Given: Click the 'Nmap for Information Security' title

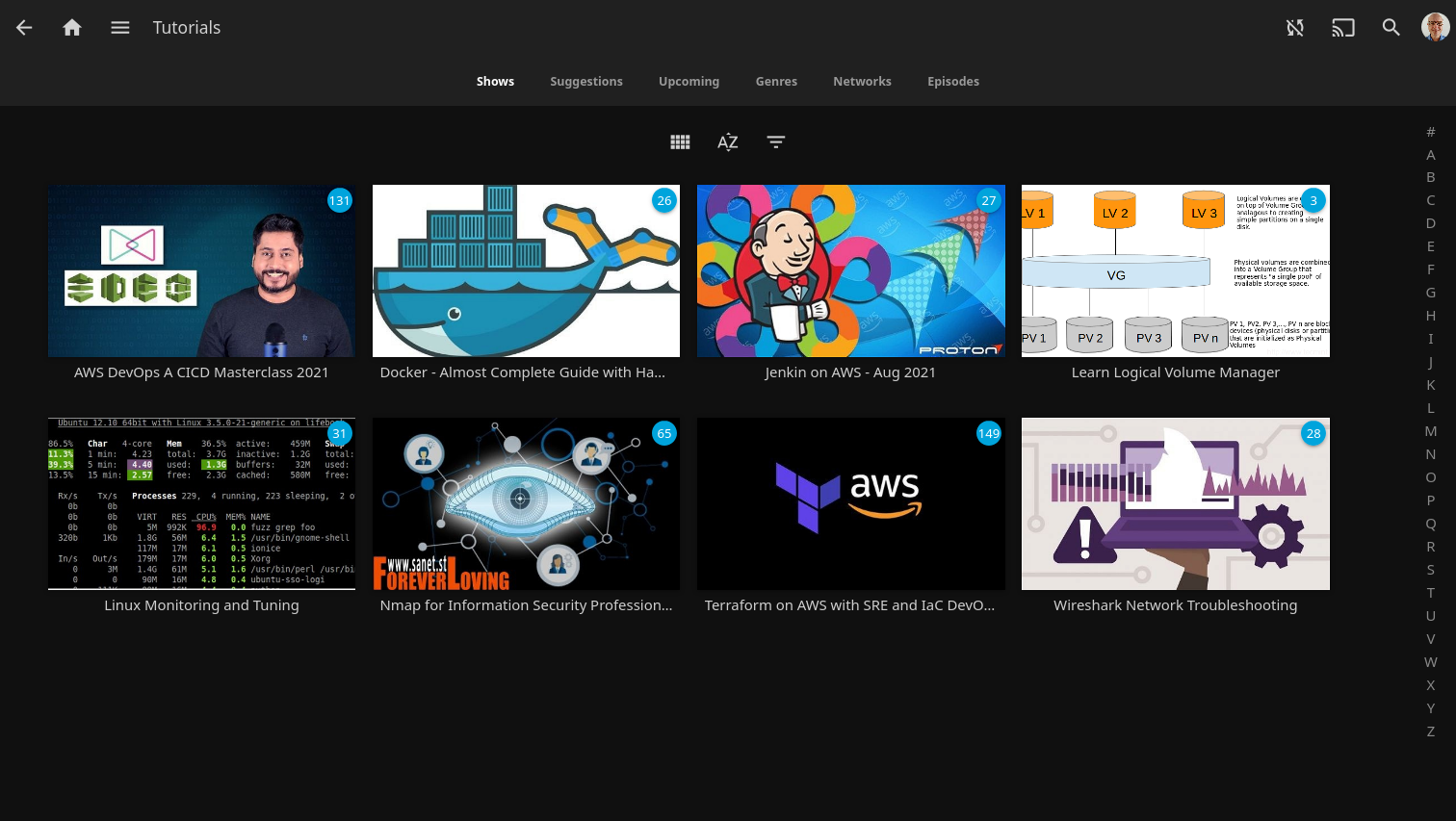Looking at the screenshot, I should pos(526,605).
